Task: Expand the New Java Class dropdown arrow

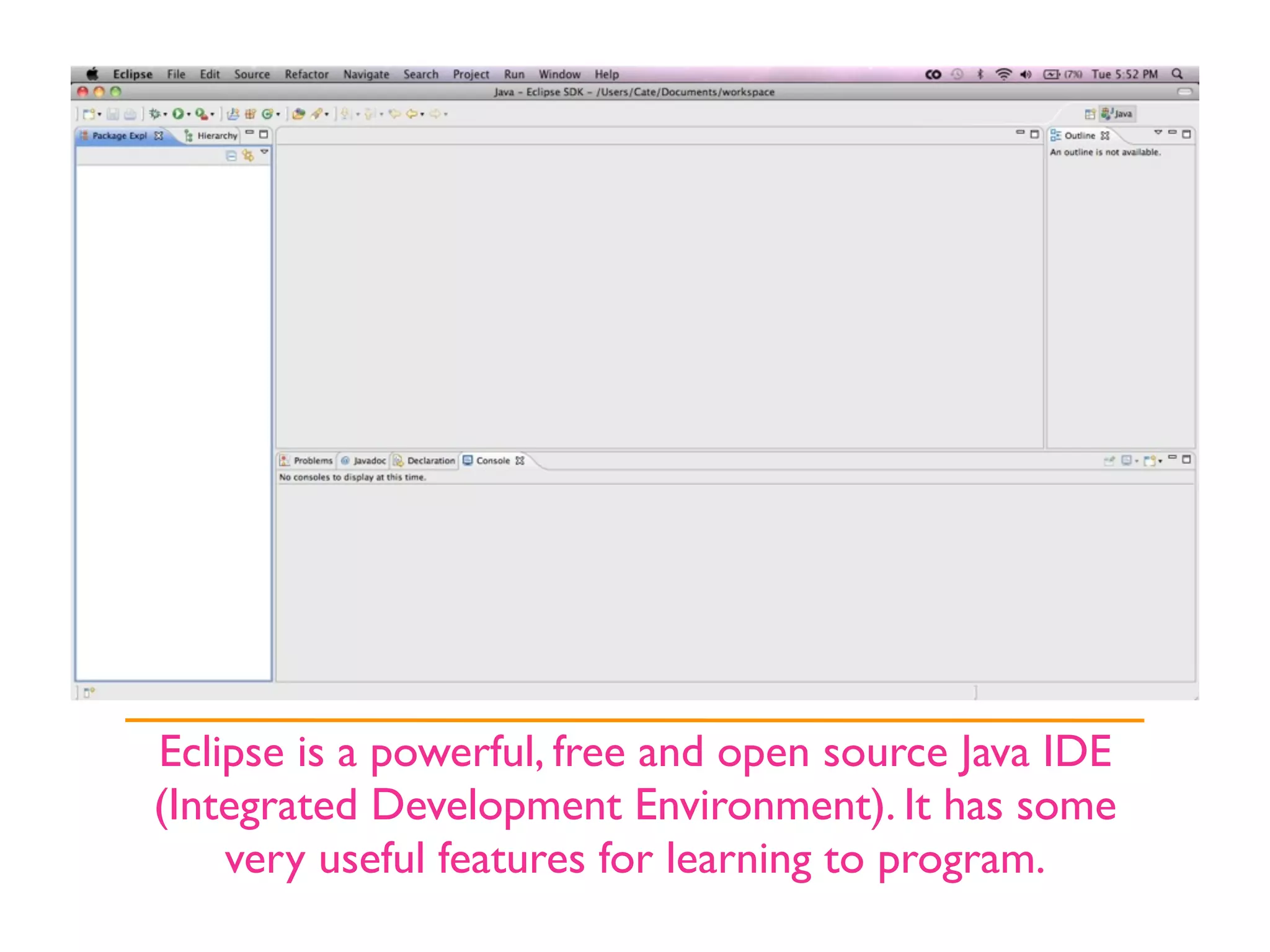Action: [x=278, y=114]
